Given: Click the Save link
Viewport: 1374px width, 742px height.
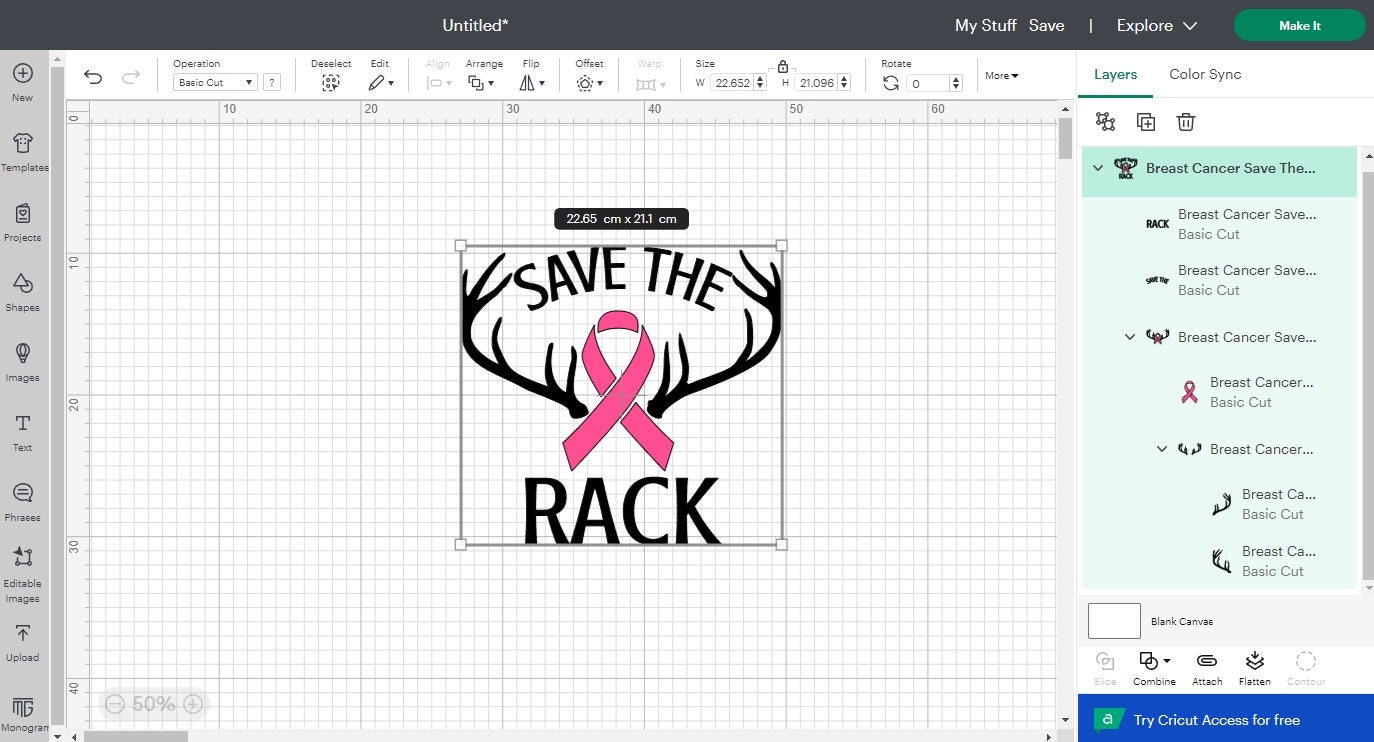Looking at the screenshot, I should (x=1046, y=25).
